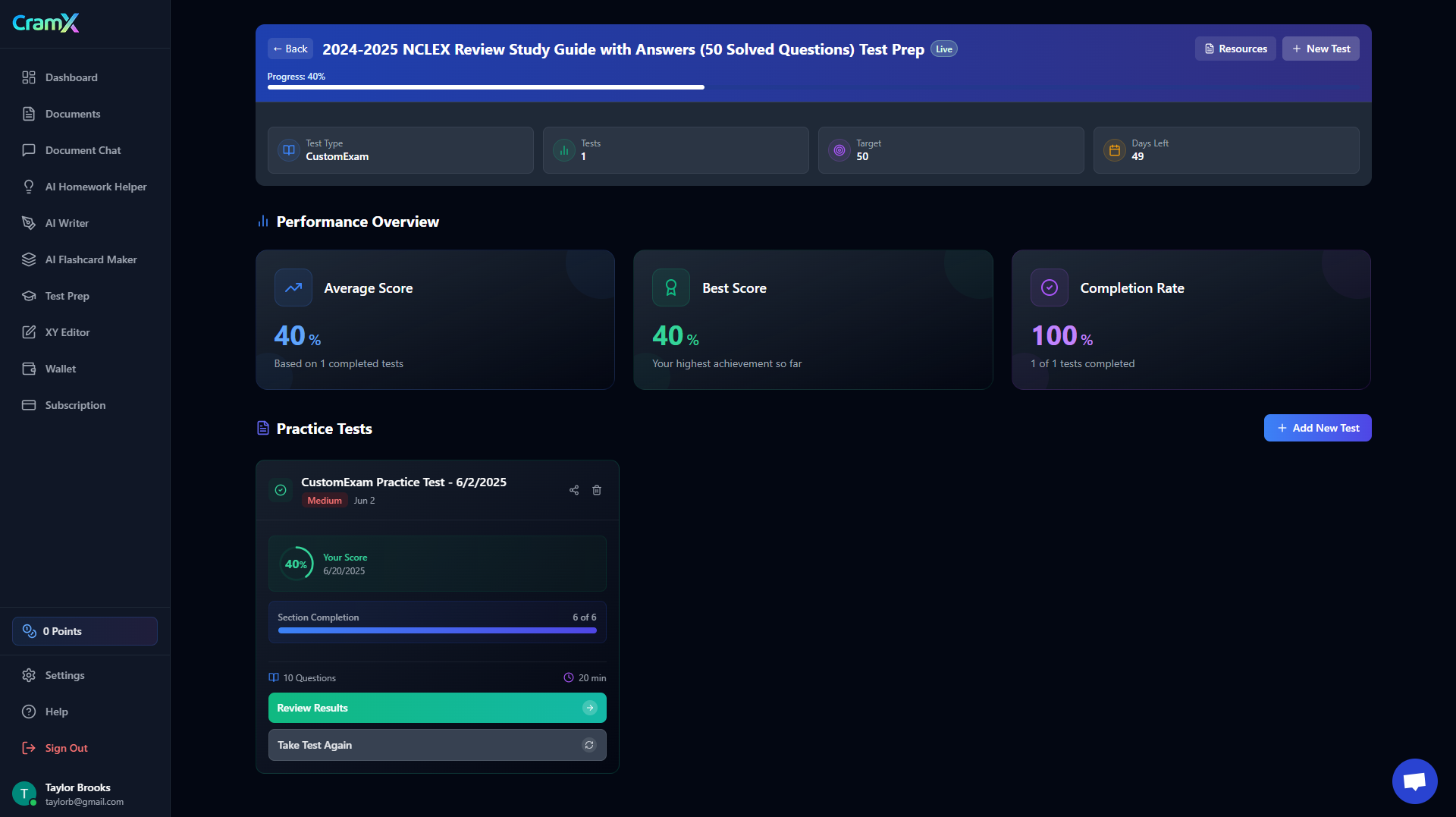1456x817 pixels.
Task: Click the Target bullseye icon
Action: [839, 150]
